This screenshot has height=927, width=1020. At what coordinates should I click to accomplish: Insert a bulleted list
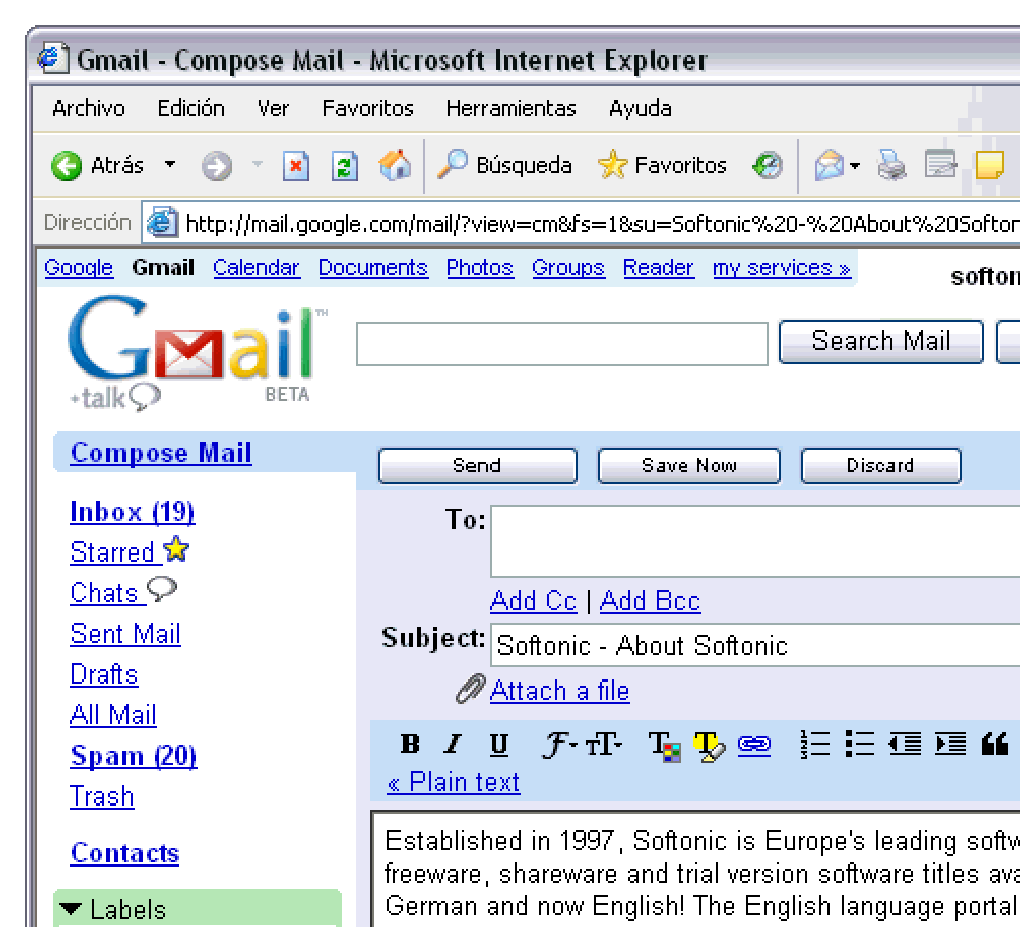tap(859, 744)
